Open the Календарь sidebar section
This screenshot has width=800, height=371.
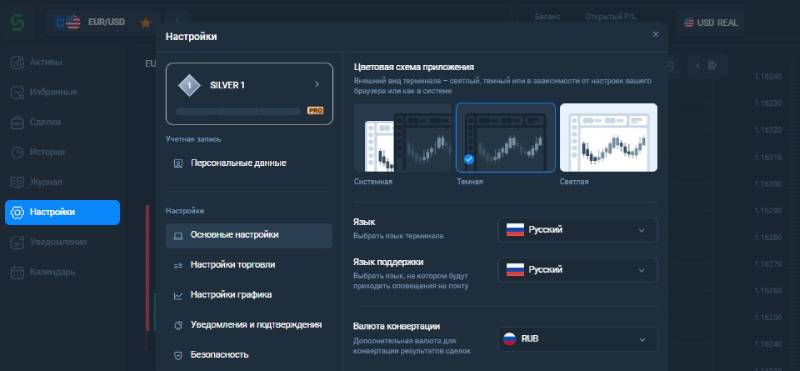62,272
